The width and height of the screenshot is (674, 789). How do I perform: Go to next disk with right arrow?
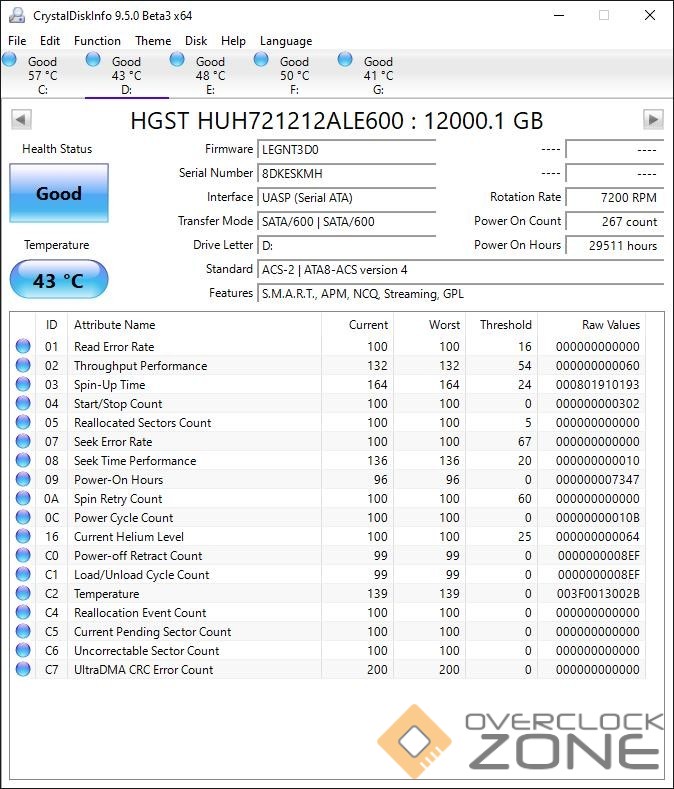(x=653, y=120)
